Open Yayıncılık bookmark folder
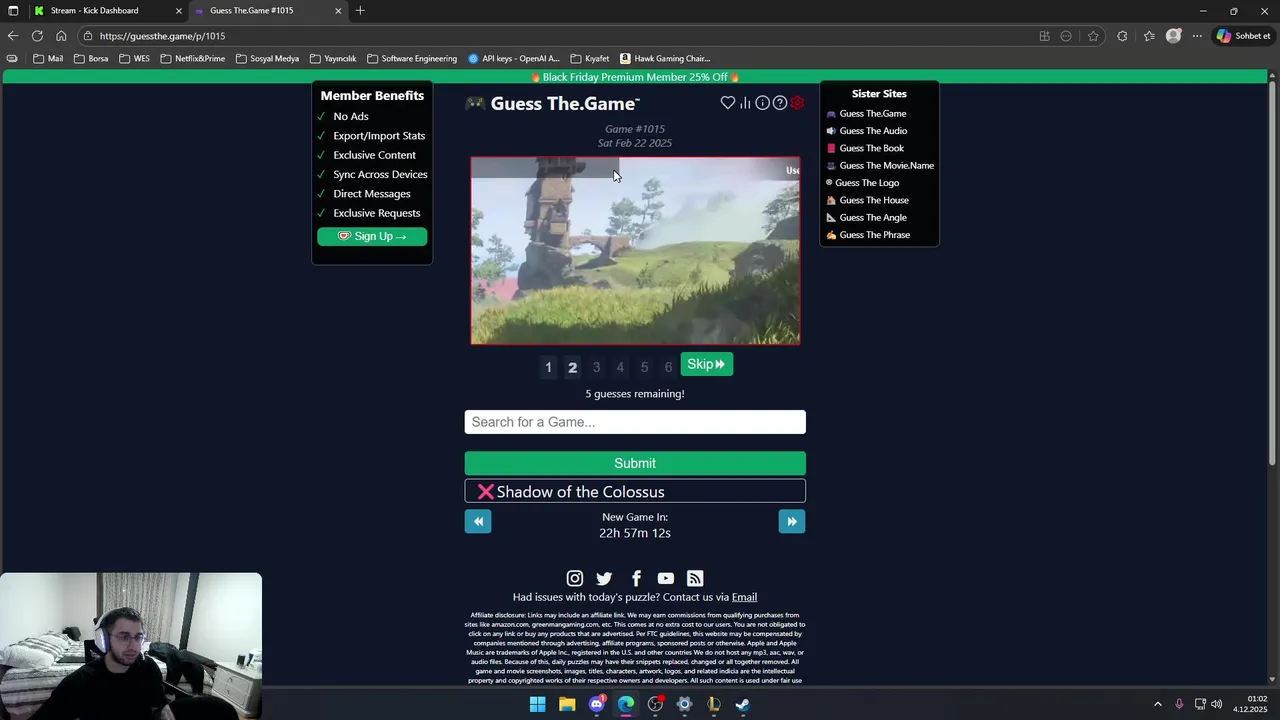This screenshot has height=720, width=1280. 333,59
